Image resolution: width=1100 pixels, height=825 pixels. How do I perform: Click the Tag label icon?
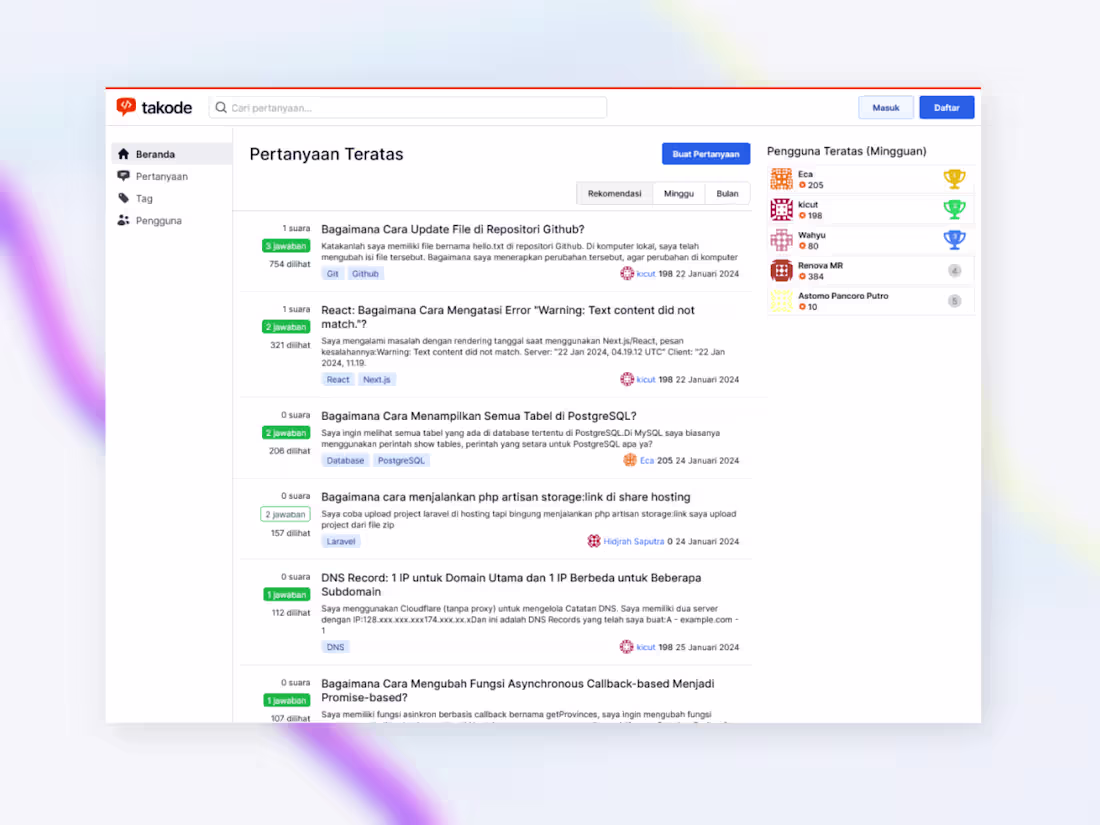point(123,198)
